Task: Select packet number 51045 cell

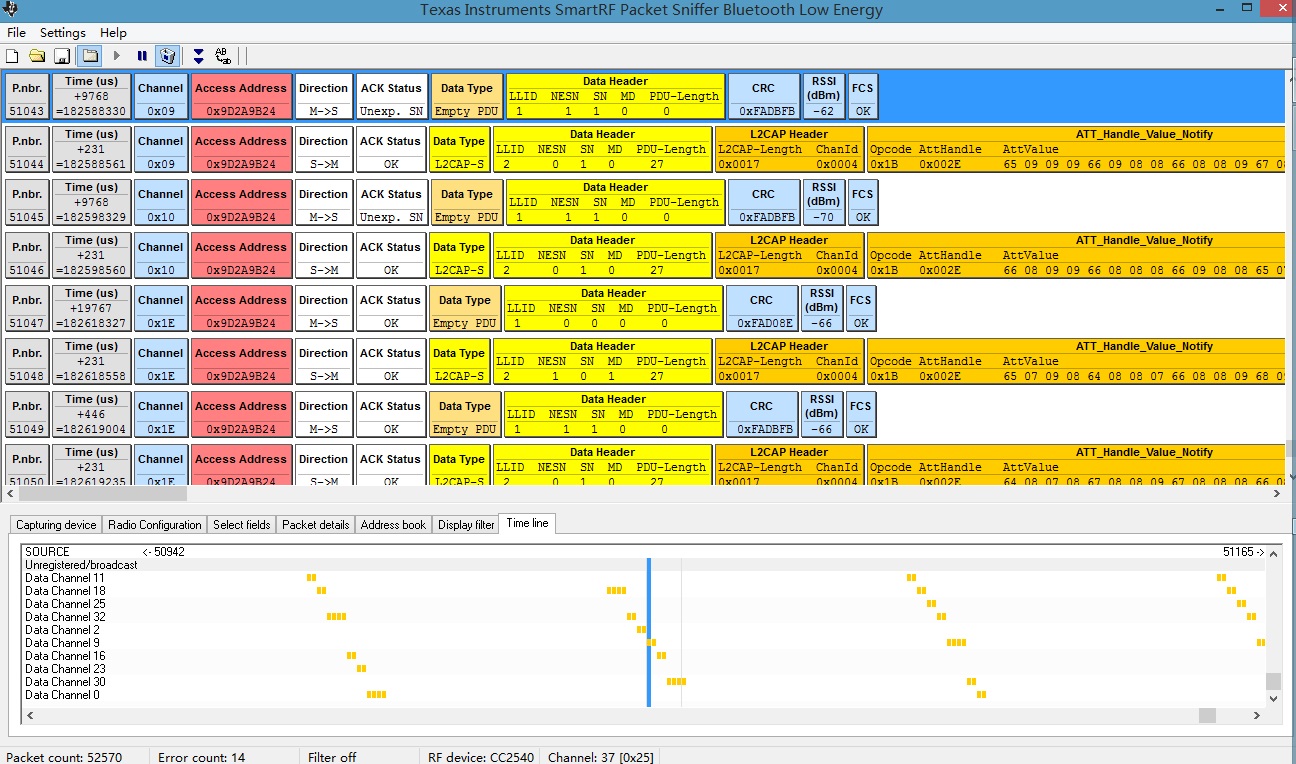Action: (27, 203)
